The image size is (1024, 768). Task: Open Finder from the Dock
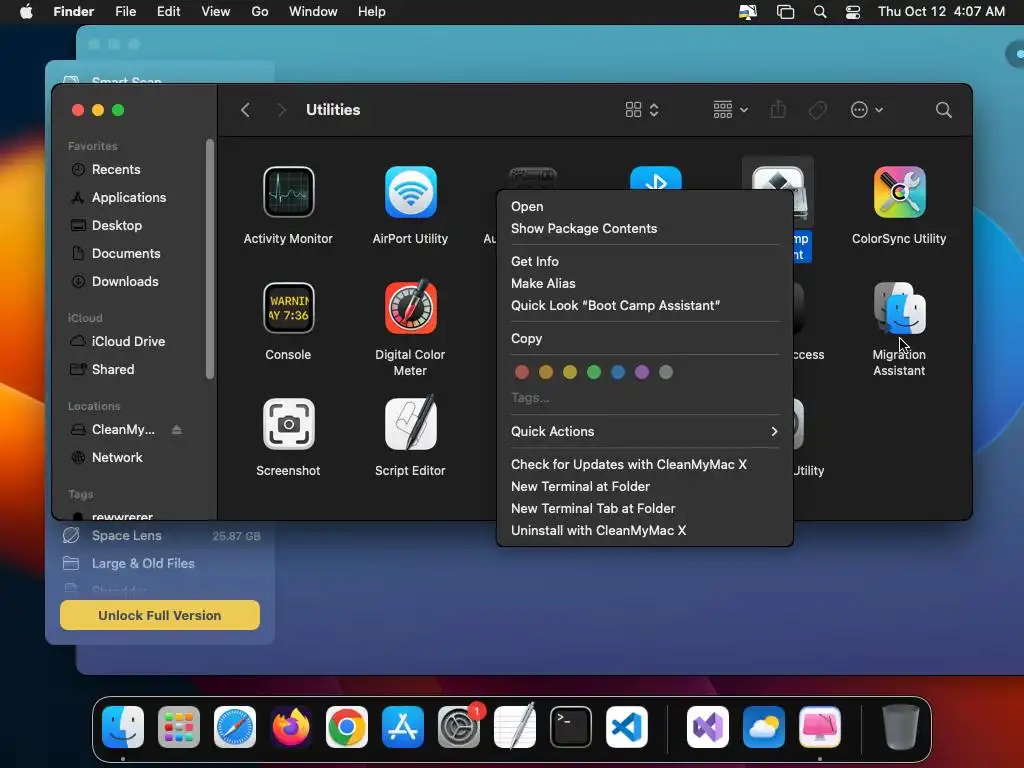123,726
